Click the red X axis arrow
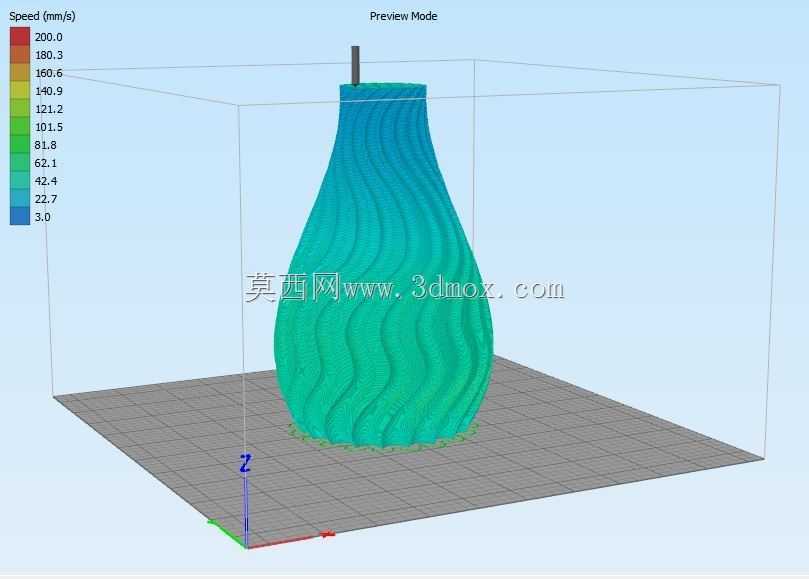 (327, 534)
